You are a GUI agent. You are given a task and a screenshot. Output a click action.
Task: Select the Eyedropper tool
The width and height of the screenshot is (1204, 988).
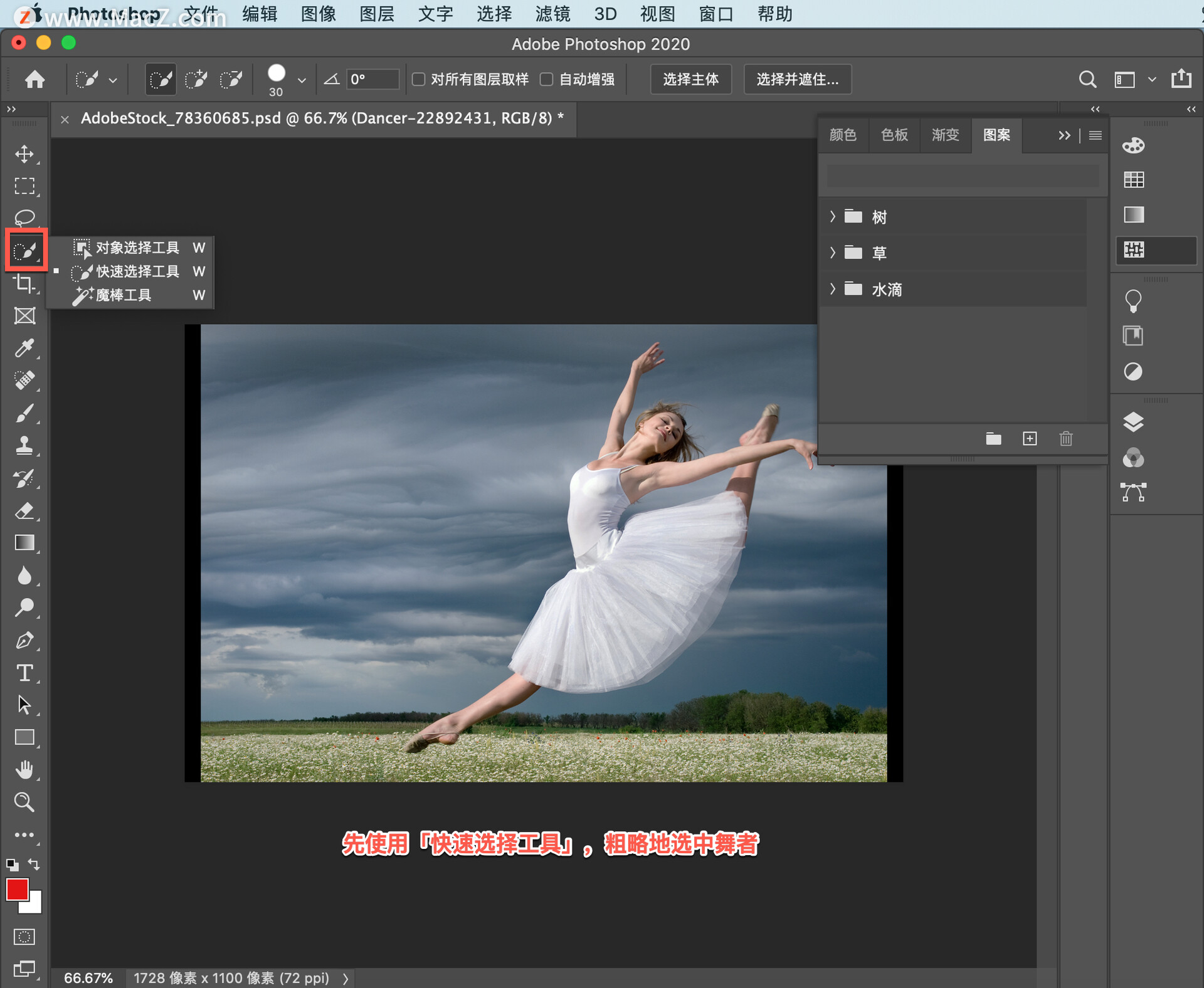point(24,348)
